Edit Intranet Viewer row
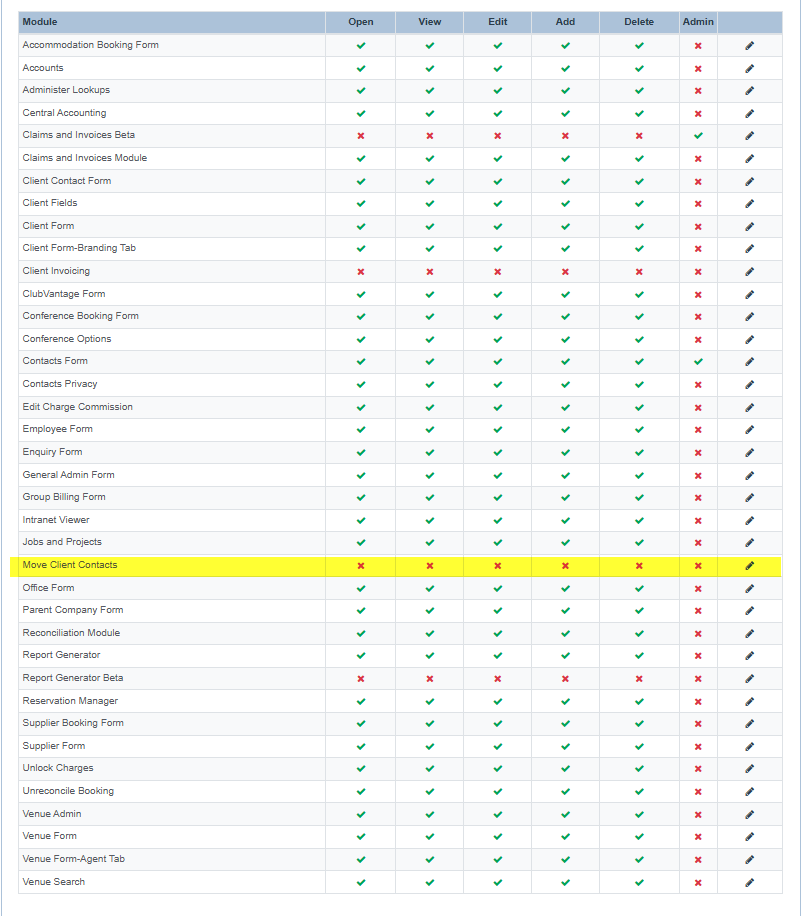Viewport: 802px width, 916px height. (x=749, y=521)
